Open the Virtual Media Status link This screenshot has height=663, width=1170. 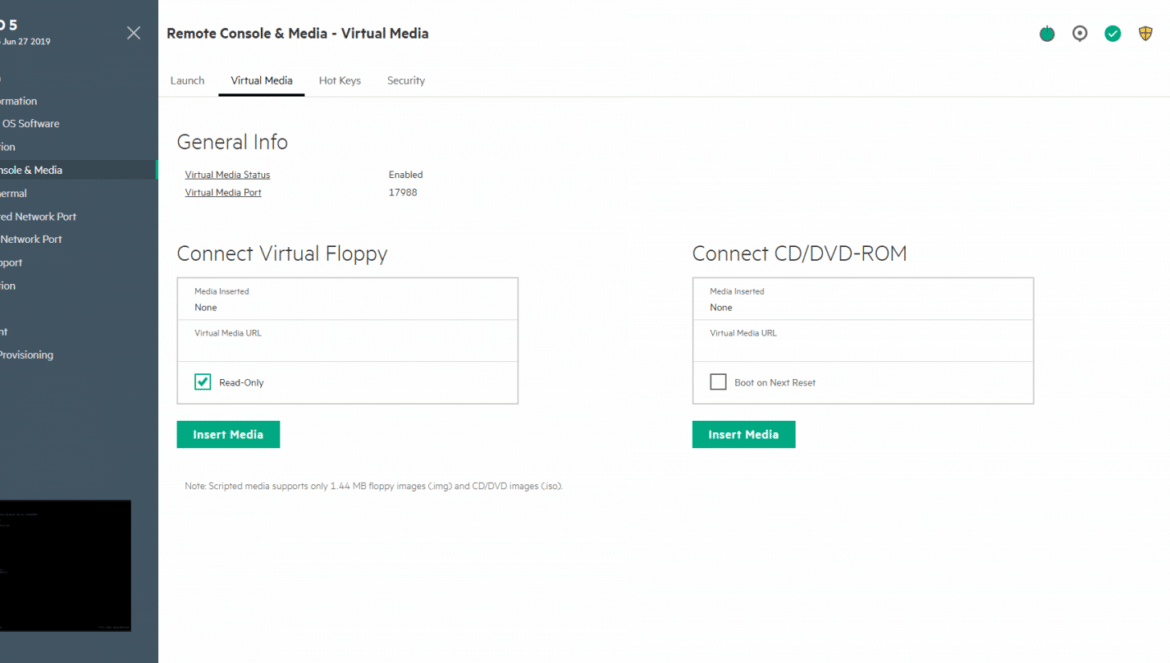coord(228,175)
